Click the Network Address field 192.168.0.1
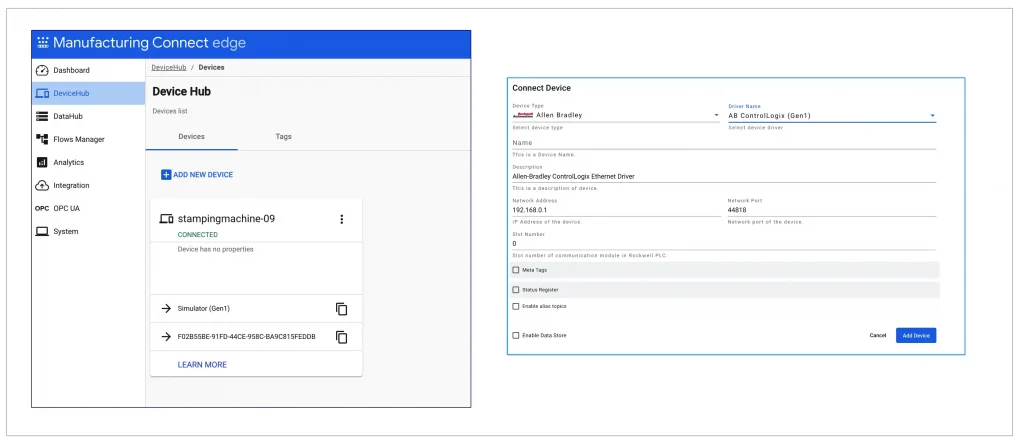Viewport: 1024px width, 445px height. pyautogui.click(x=616, y=210)
